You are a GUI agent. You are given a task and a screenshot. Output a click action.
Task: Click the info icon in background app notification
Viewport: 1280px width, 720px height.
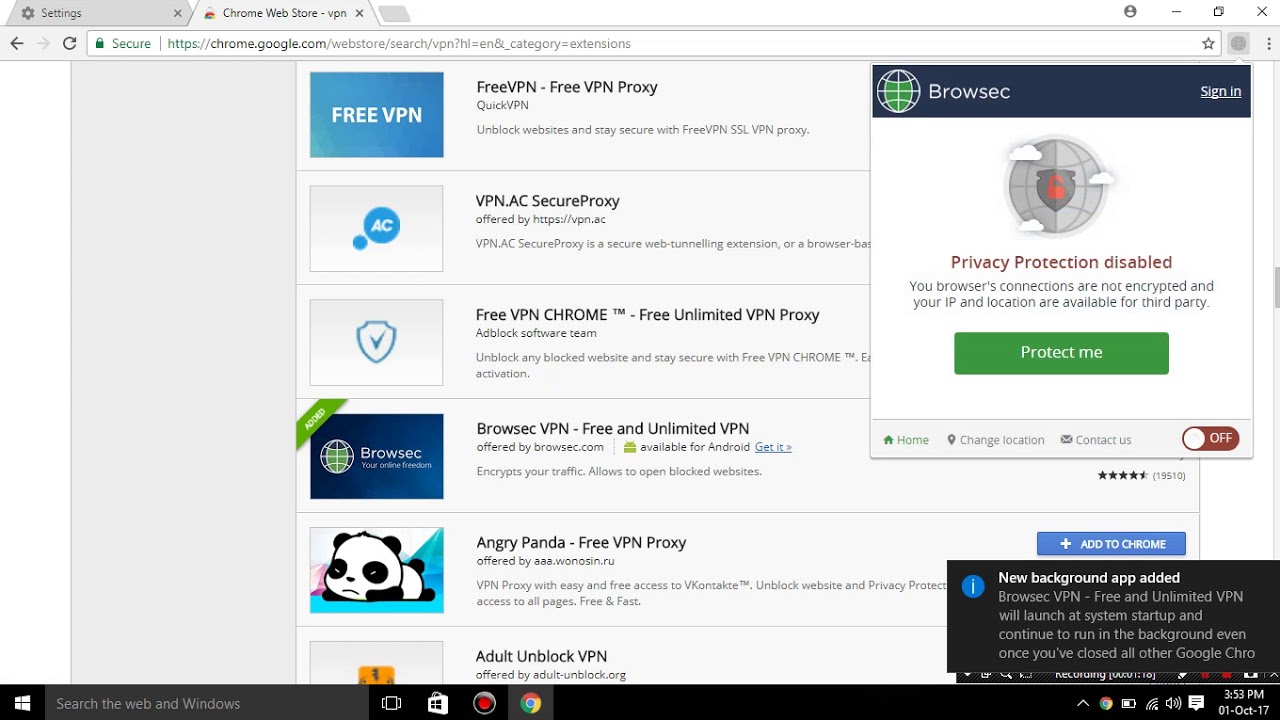click(x=973, y=587)
